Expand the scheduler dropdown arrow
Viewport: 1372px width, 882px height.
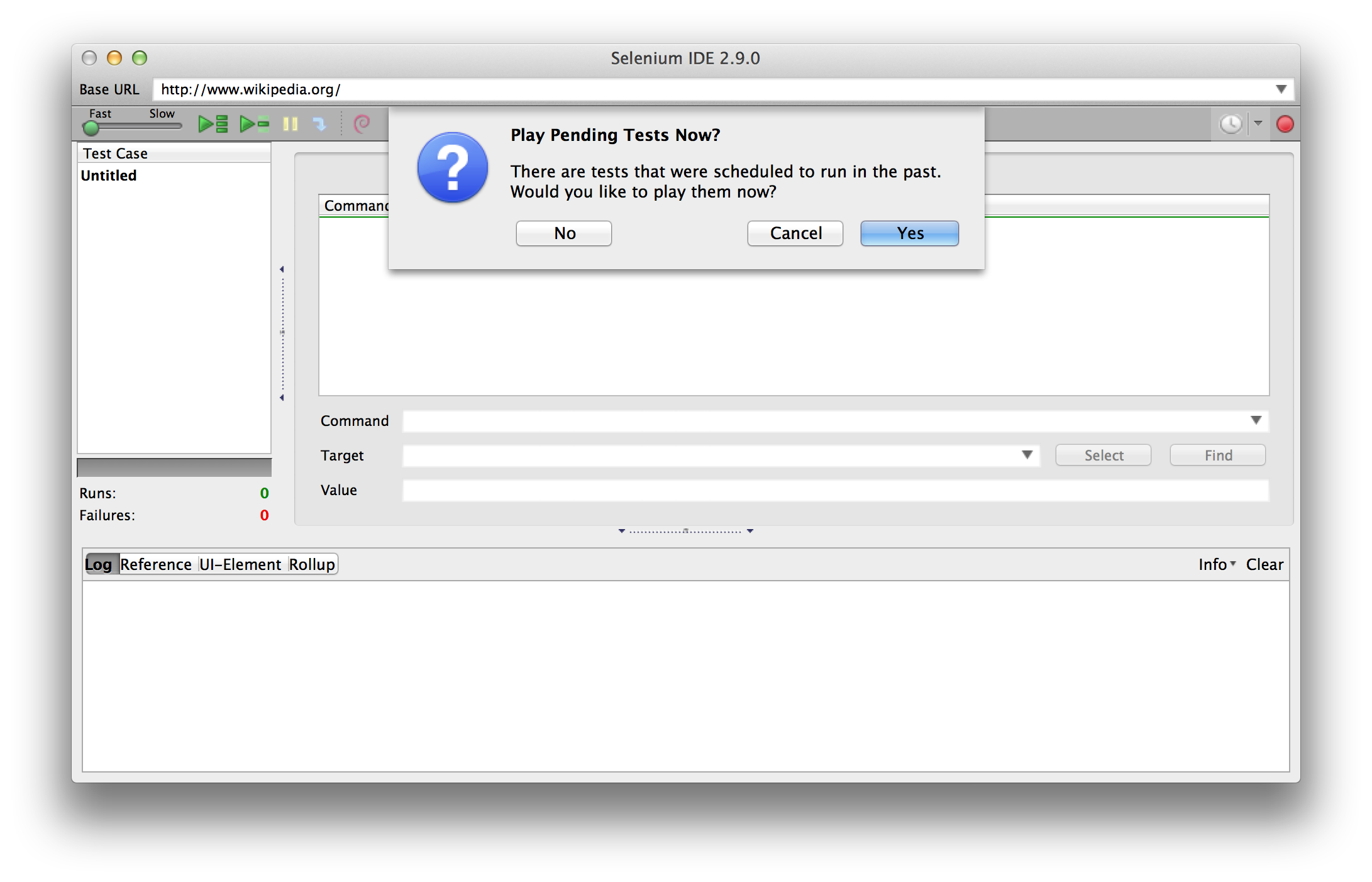pyautogui.click(x=1258, y=123)
